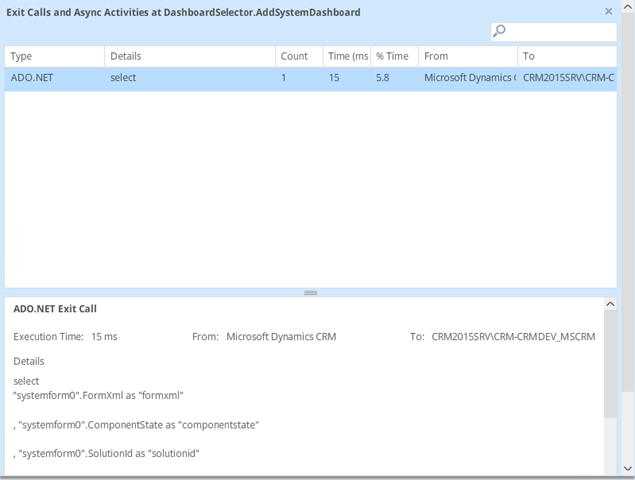Click the Microsoft Dynamics From cell in table
This screenshot has height=480, width=635.
click(x=467, y=78)
